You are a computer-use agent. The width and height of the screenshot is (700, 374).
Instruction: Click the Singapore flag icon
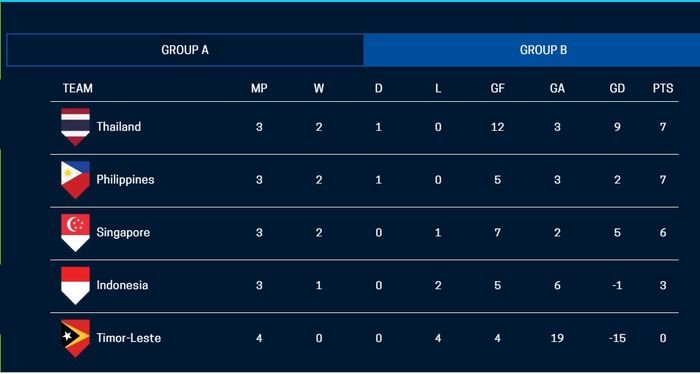pos(75,233)
